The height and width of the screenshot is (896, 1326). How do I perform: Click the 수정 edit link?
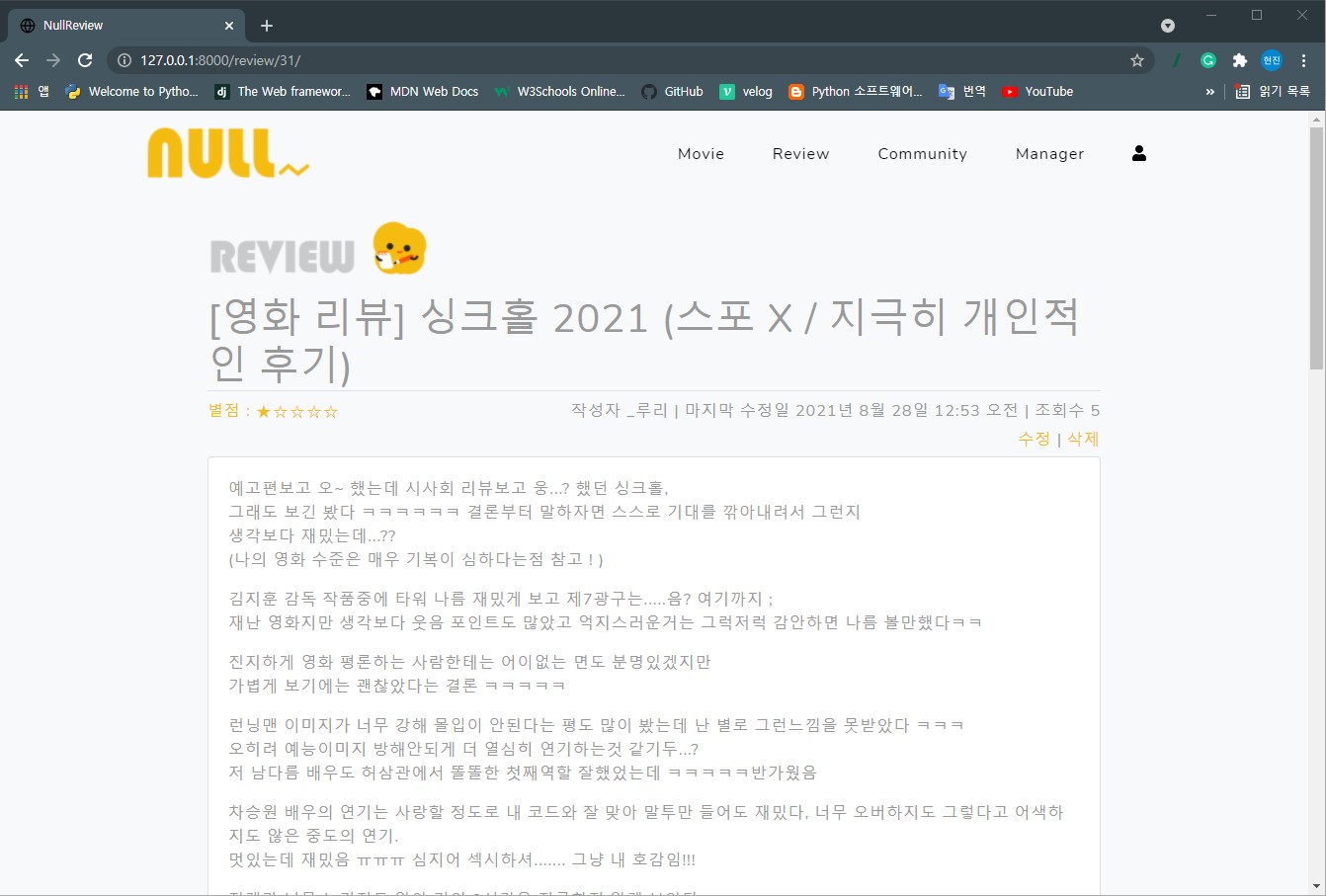coord(1034,439)
